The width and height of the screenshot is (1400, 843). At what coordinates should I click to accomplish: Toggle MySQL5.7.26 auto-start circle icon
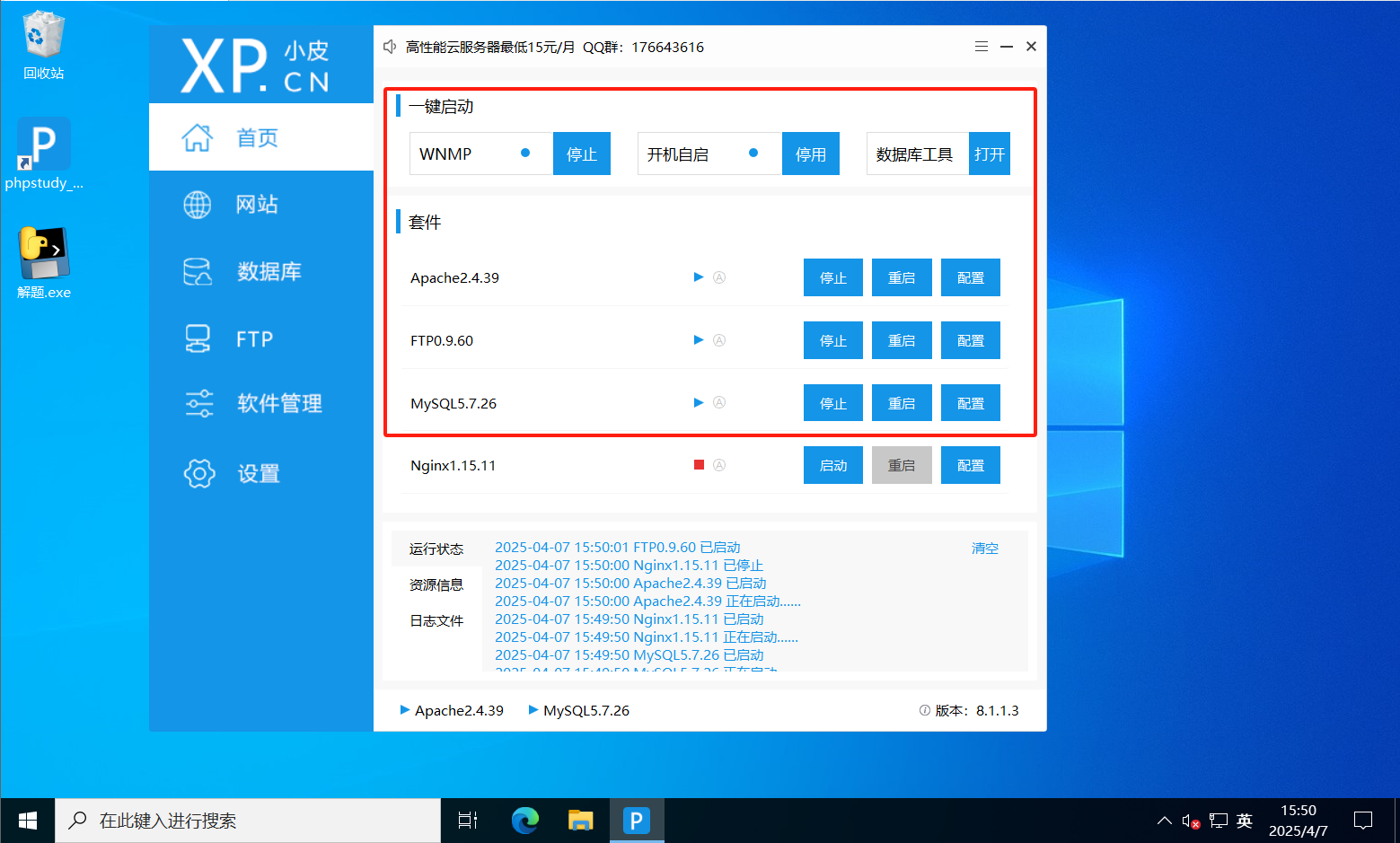(x=719, y=403)
